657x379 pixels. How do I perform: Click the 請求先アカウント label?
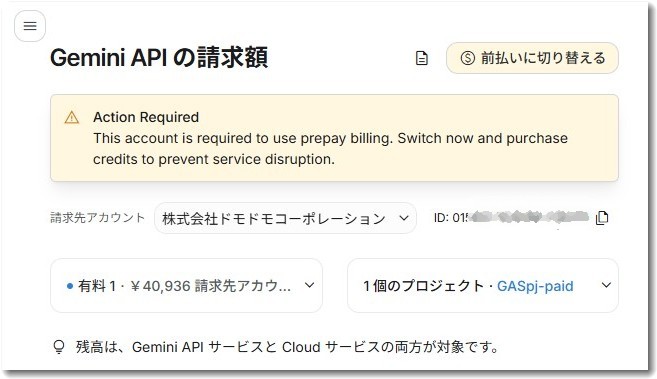click(x=98, y=218)
